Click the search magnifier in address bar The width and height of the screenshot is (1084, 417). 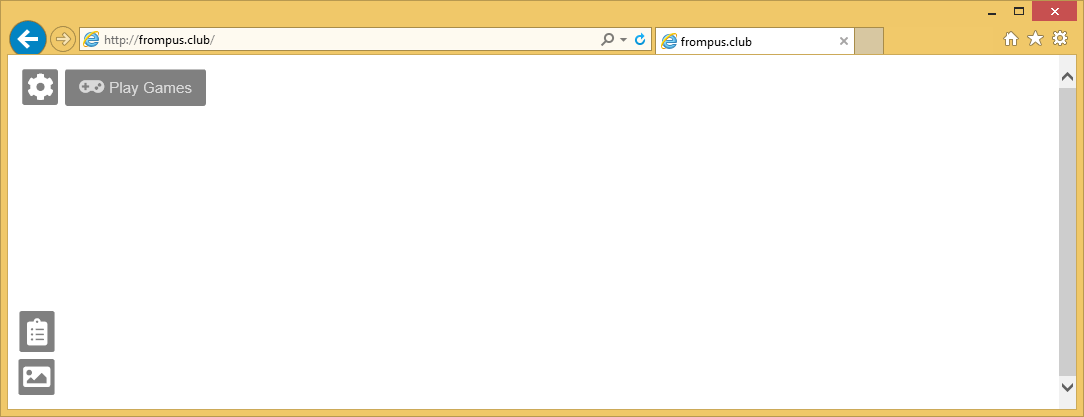point(608,39)
